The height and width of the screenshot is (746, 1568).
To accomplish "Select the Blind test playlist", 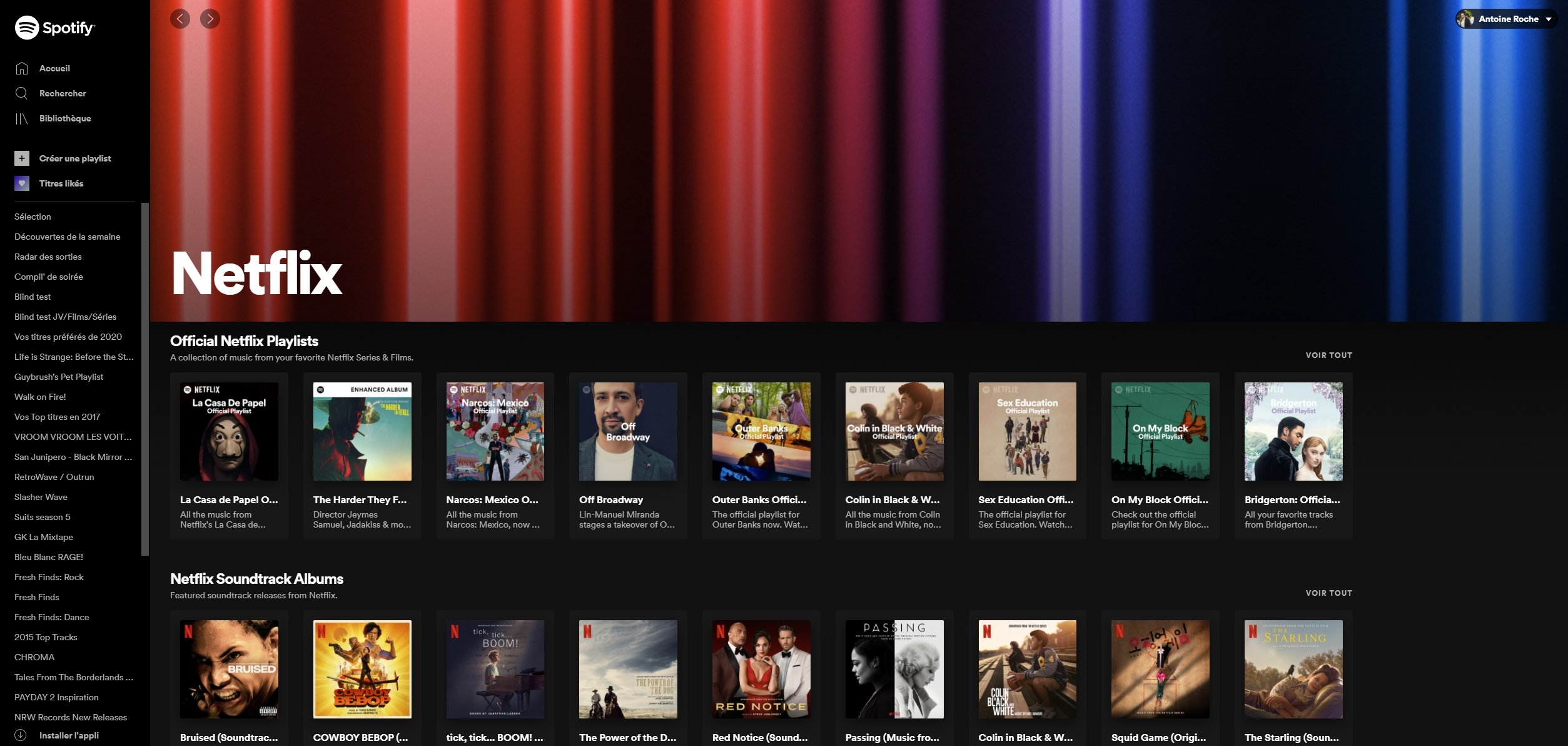I will coord(32,297).
